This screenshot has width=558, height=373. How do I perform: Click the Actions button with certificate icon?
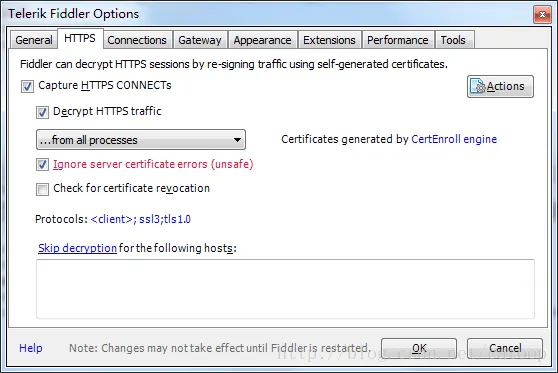coord(500,86)
